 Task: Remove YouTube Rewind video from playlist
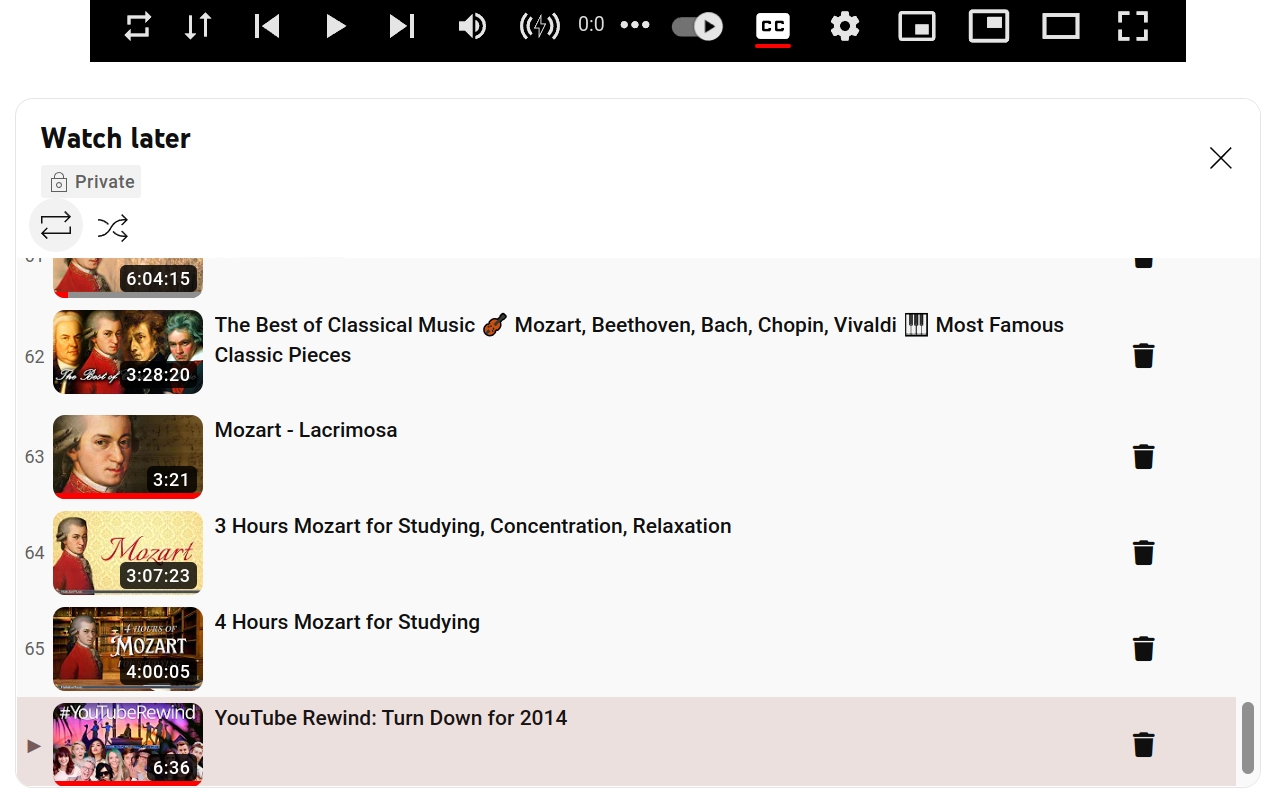[x=1144, y=744]
